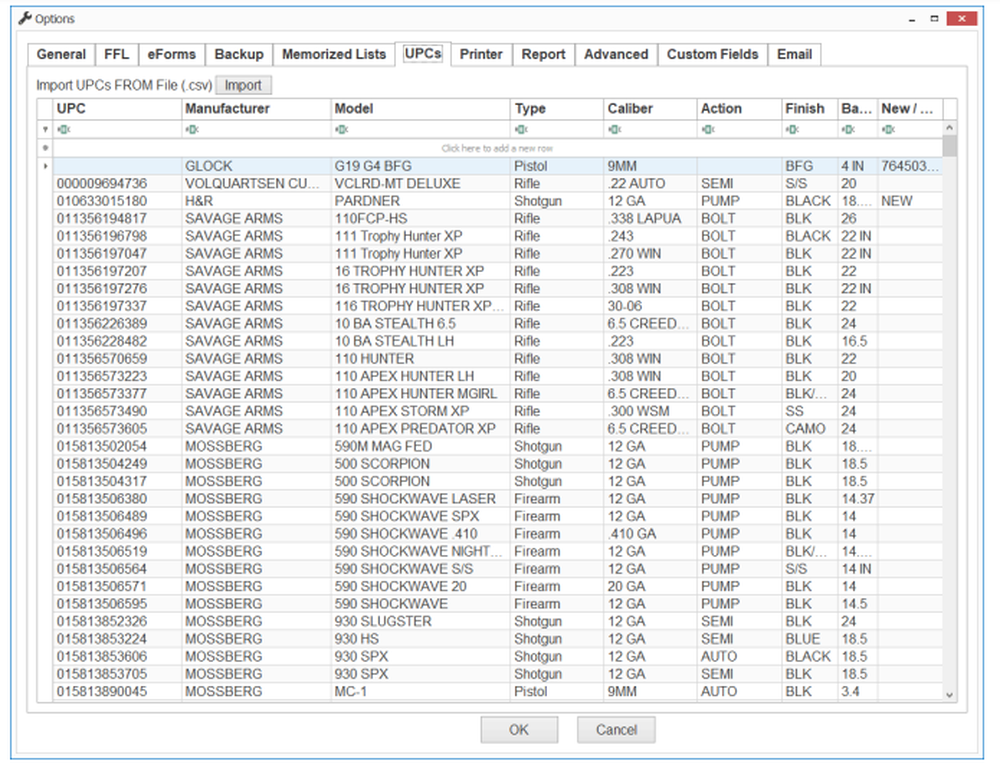This screenshot has width=1000, height=768.
Task: Select the BLUE finish cell
Action: (810, 639)
